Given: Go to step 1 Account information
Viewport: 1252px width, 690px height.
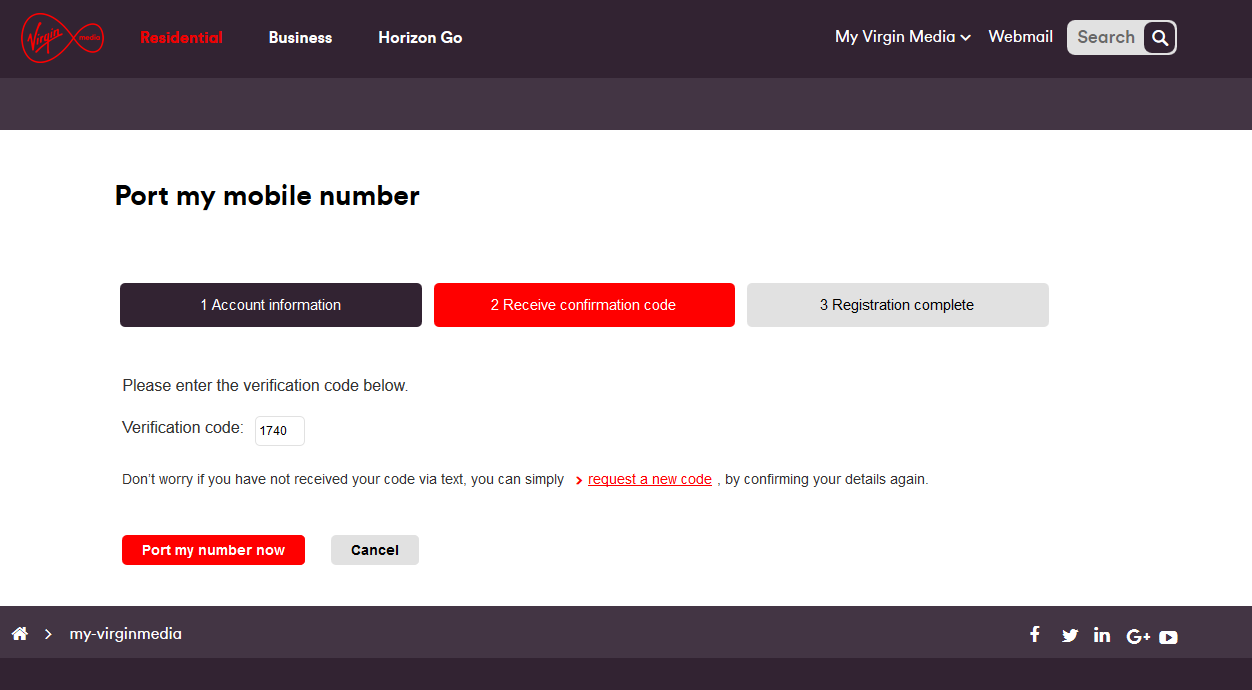Looking at the screenshot, I should [271, 305].
